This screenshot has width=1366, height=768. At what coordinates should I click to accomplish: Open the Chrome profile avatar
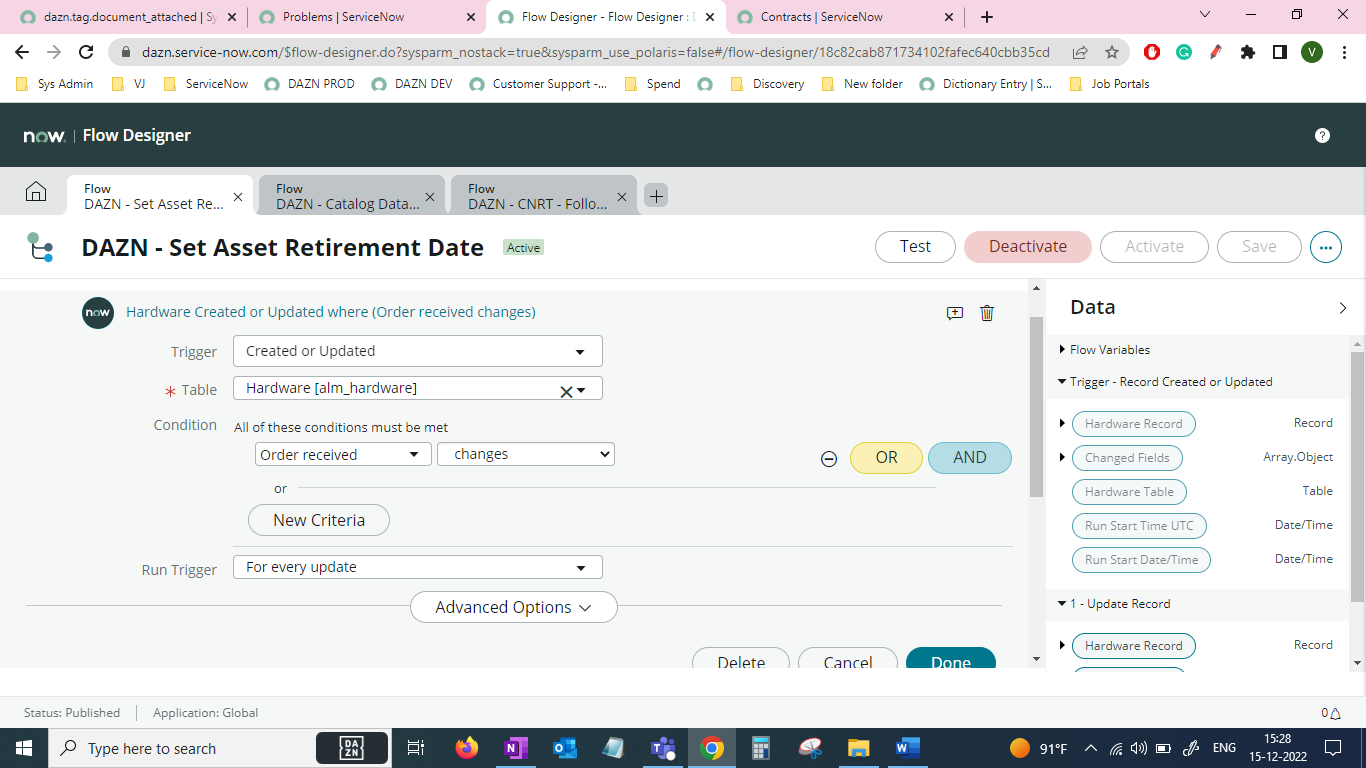[x=1312, y=52]
